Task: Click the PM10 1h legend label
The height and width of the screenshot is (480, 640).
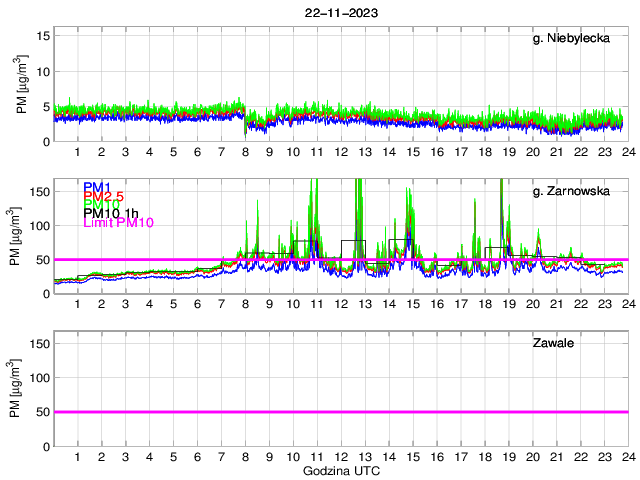Action: click(111, 214)
